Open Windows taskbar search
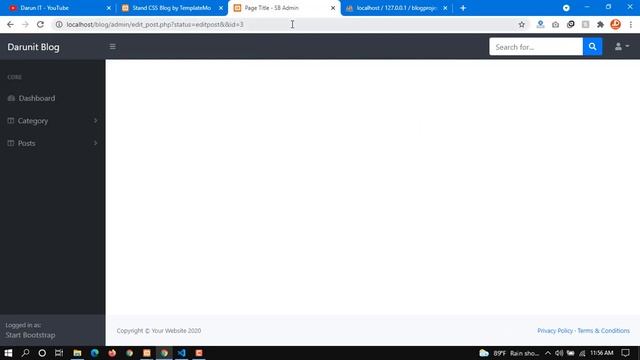This screenshot has height=360, width=640. pos(25,353)
